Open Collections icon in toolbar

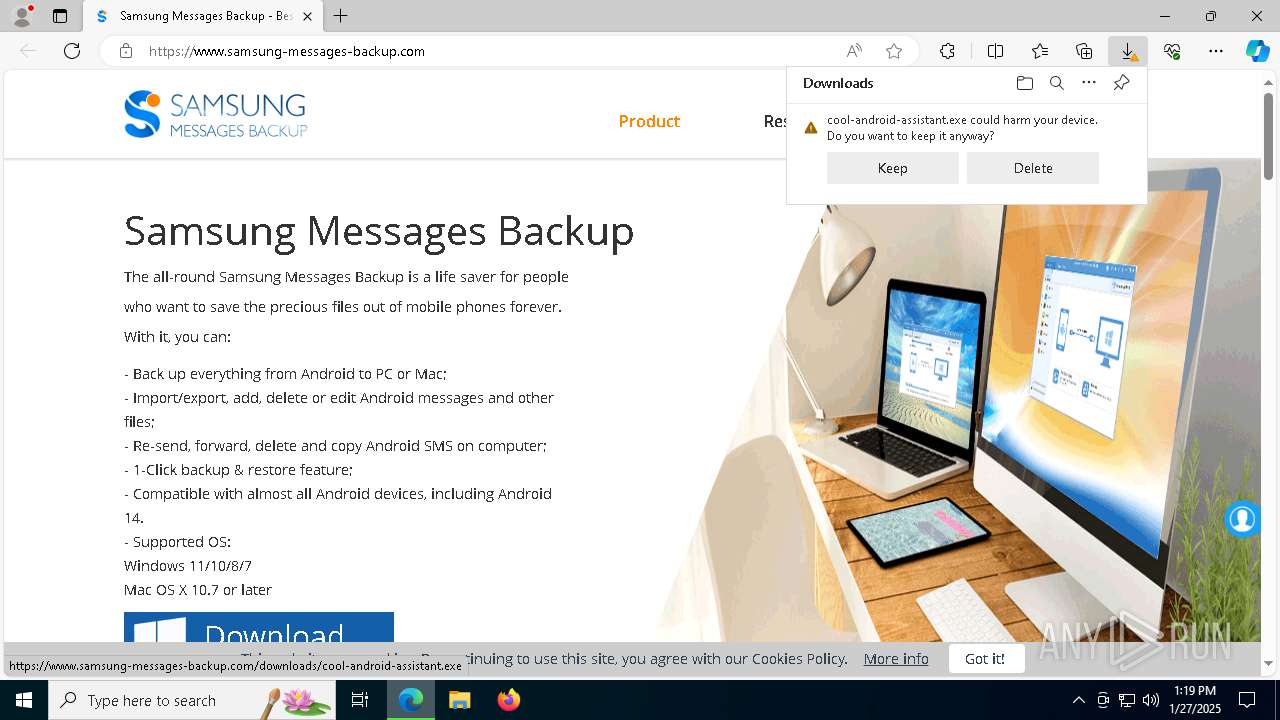pos(1084,51)
